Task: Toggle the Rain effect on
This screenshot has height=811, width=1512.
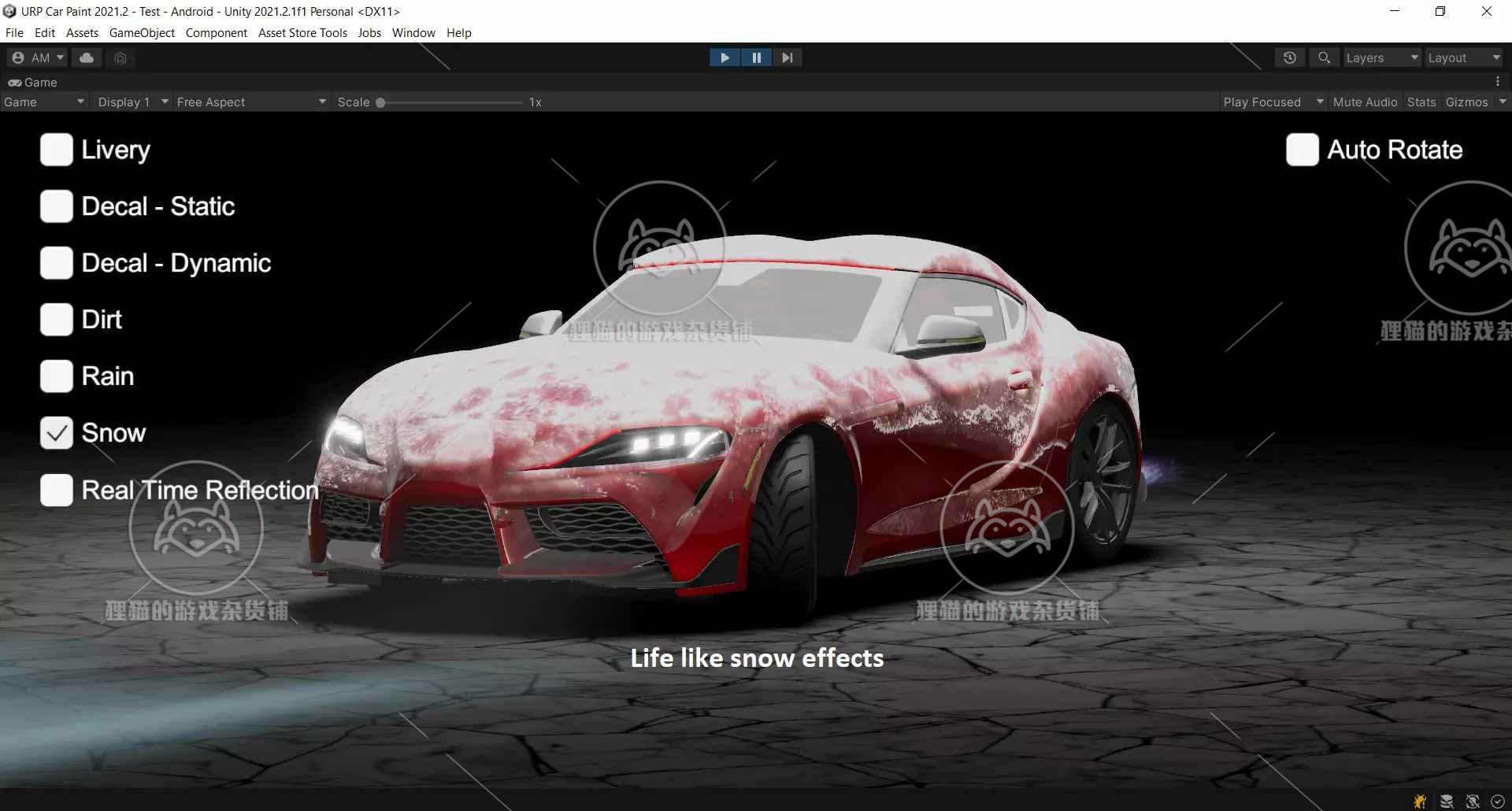Action: [55, 376]
